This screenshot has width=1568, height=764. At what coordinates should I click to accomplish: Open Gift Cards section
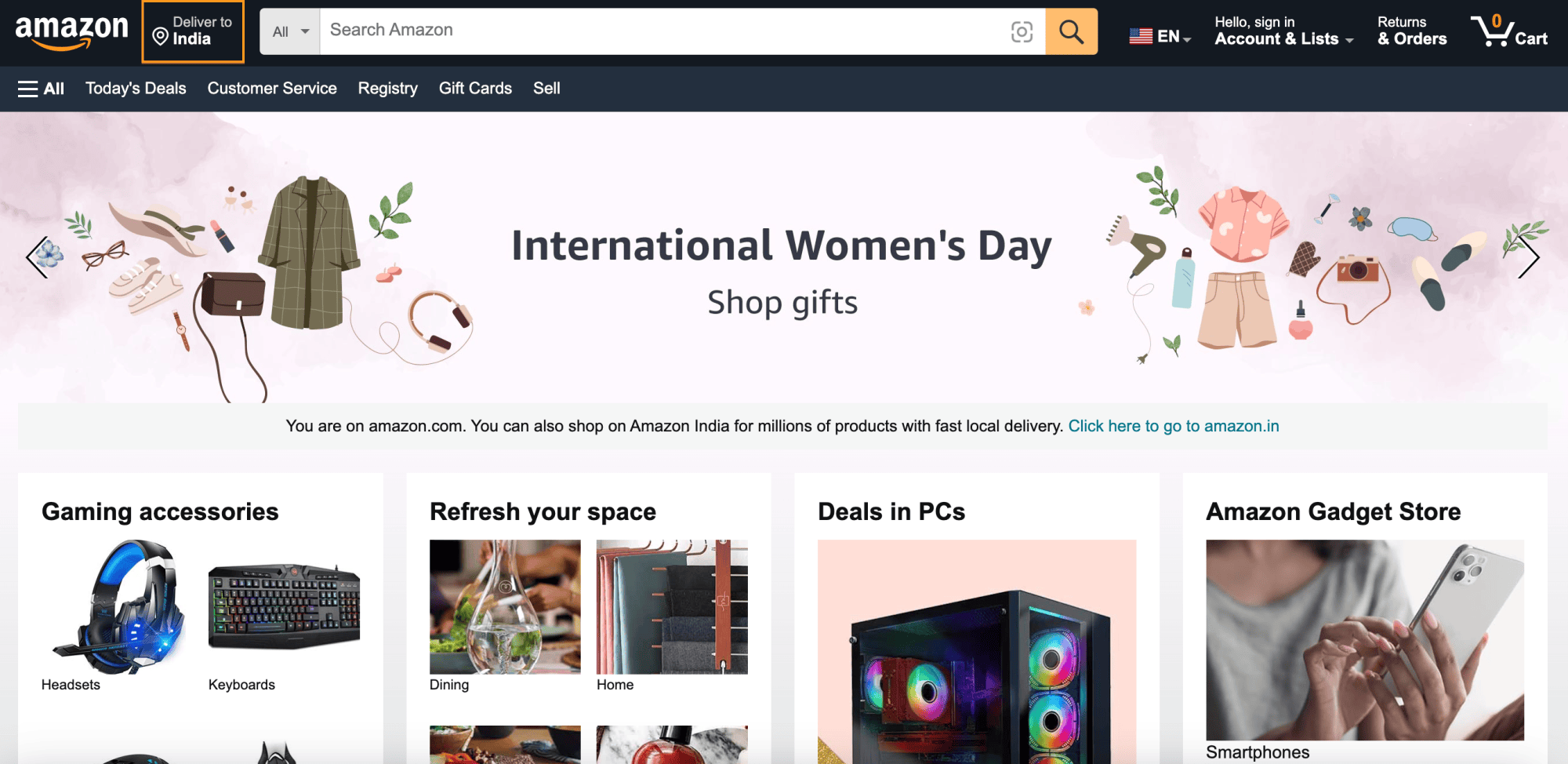(x=475, y=89)
